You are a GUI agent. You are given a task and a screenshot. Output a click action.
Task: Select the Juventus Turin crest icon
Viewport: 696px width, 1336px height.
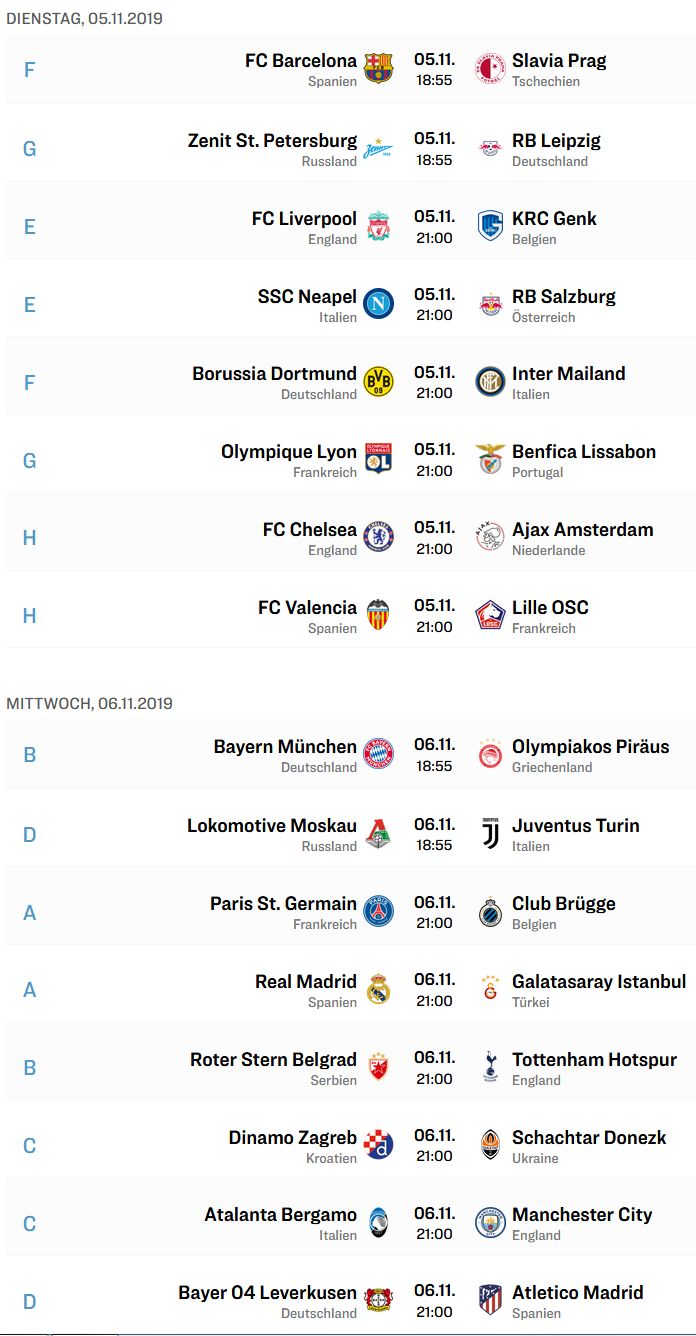tap(490, 833)
